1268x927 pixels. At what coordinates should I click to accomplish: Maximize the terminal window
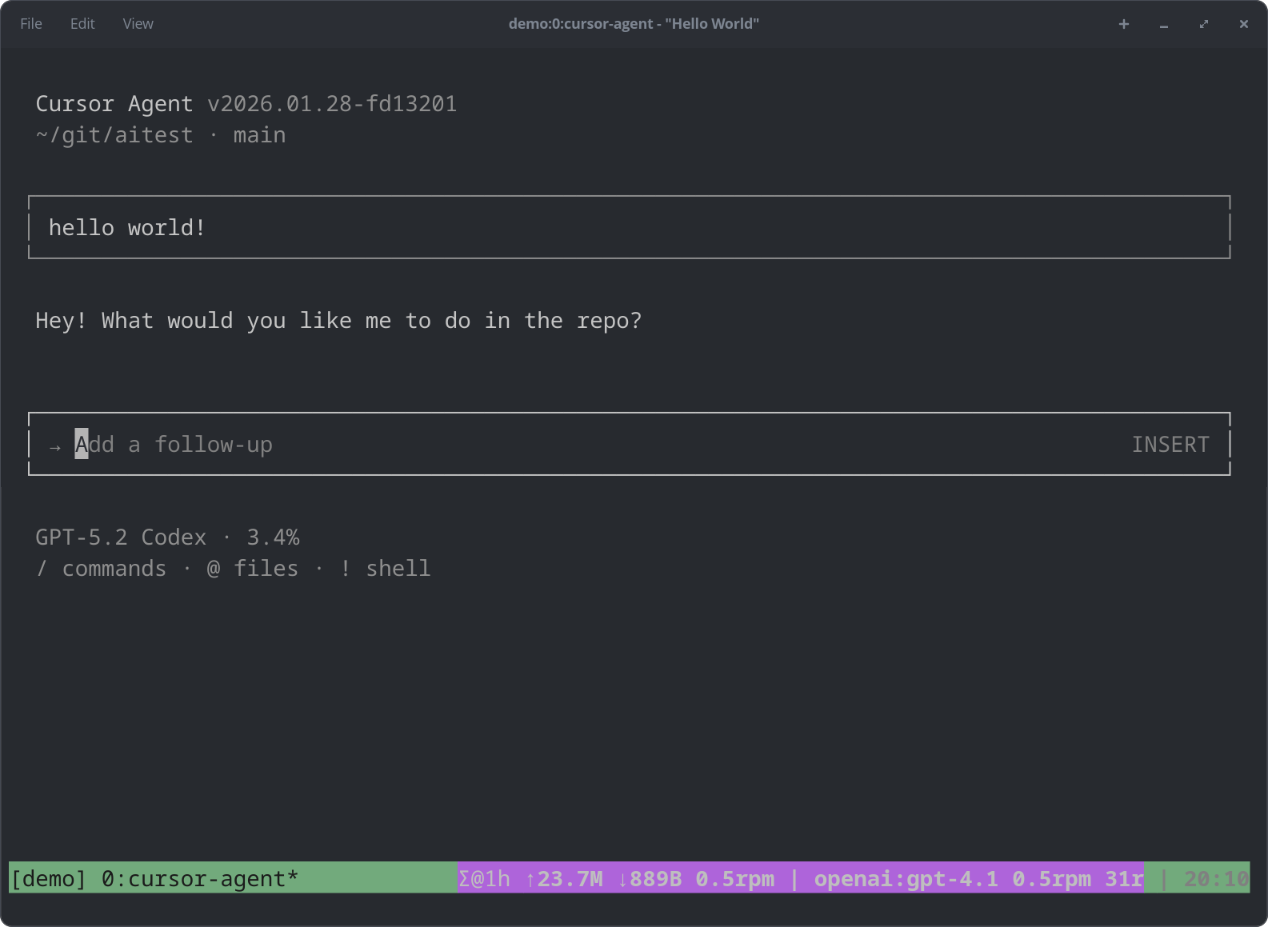(1204, 24)
